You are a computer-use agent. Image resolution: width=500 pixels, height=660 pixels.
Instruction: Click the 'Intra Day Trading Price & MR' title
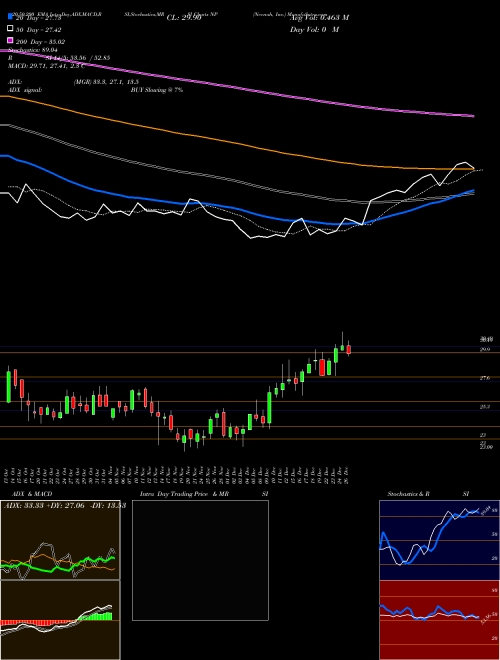click(x=184, y=494)
